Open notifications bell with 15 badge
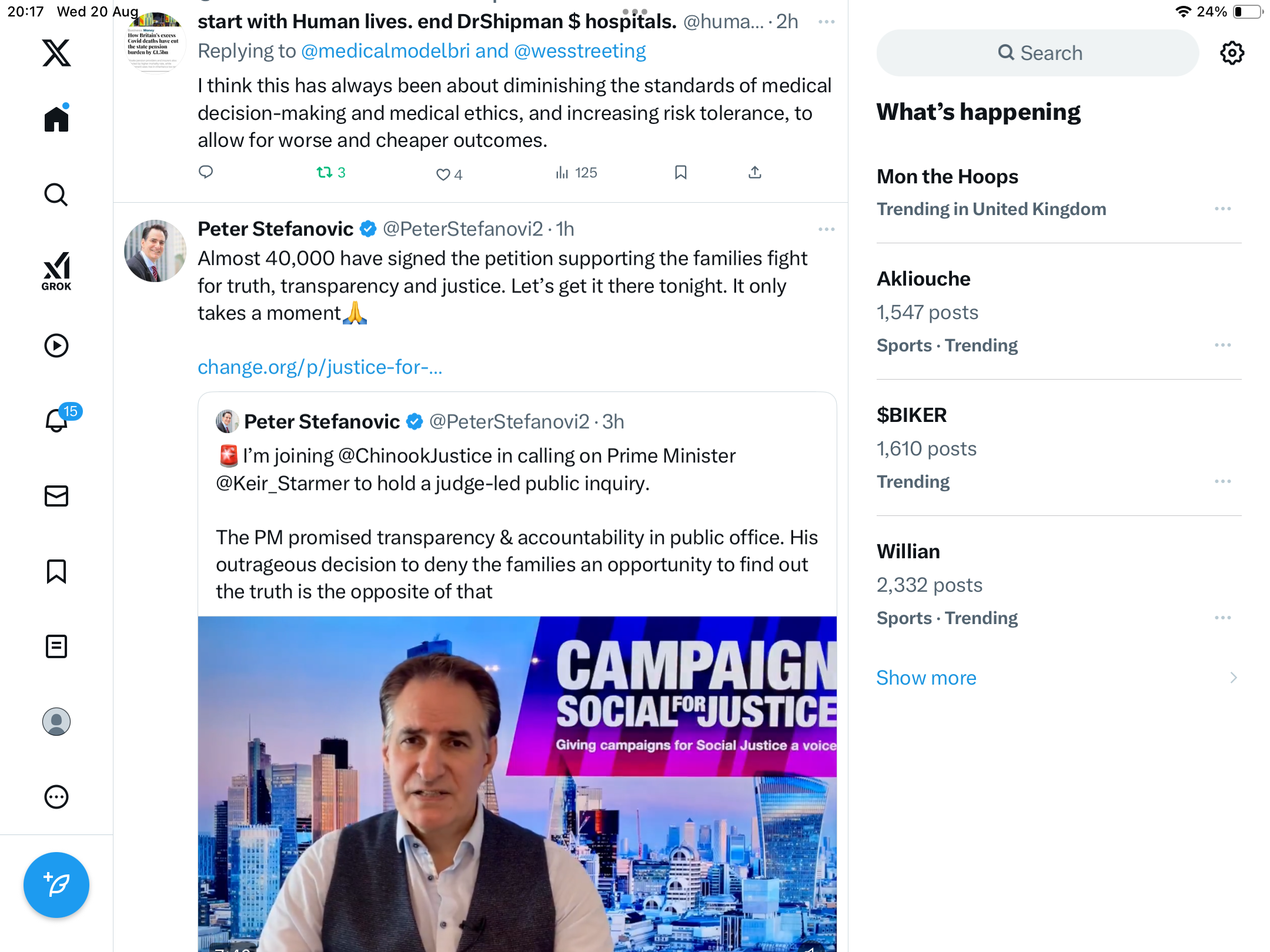The height and width of the screenshot is (952, 1270). (57, 421)
